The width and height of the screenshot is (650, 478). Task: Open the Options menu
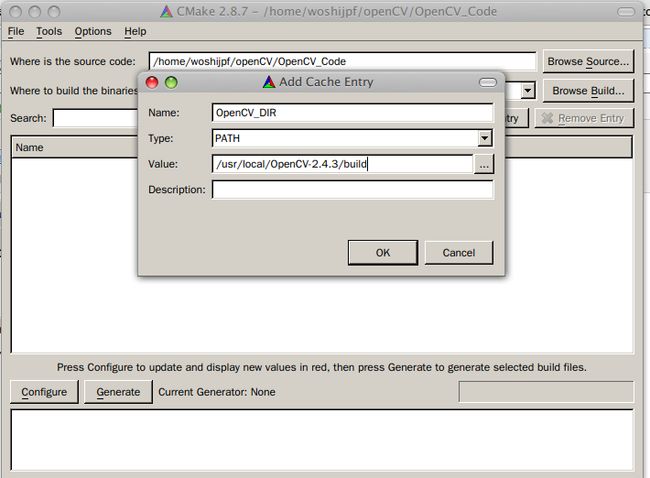(93, 32)
